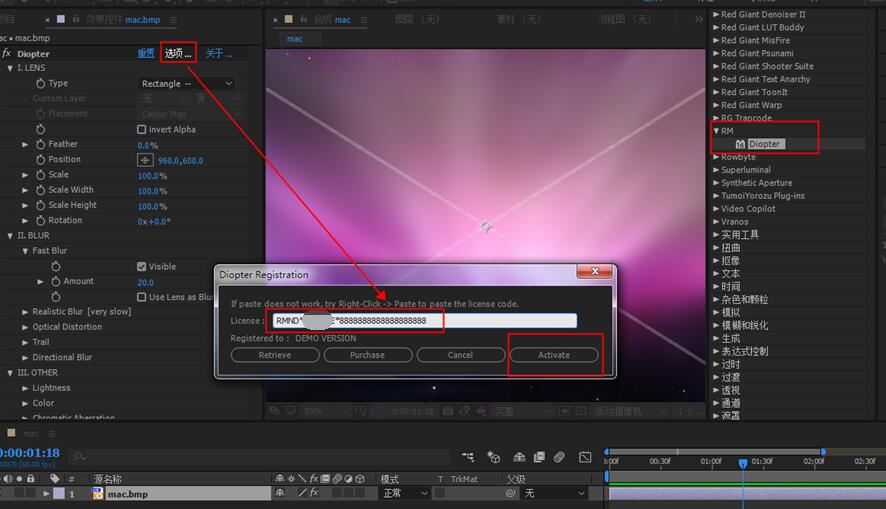The width and height of the screenshot is (886, 509).
Task: Open the Type Rectangle dropdown
Action: (186, 84)
